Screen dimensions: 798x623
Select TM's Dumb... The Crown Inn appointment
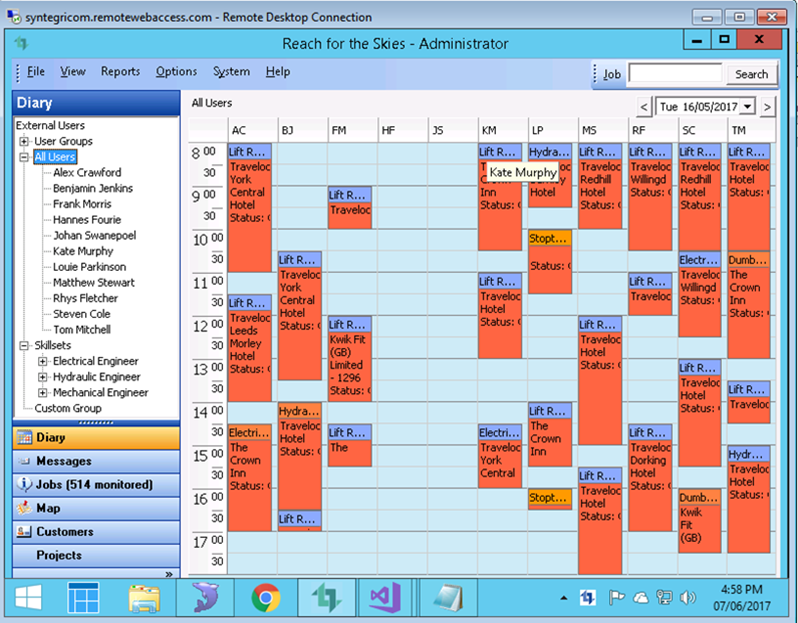click(749, 305)
